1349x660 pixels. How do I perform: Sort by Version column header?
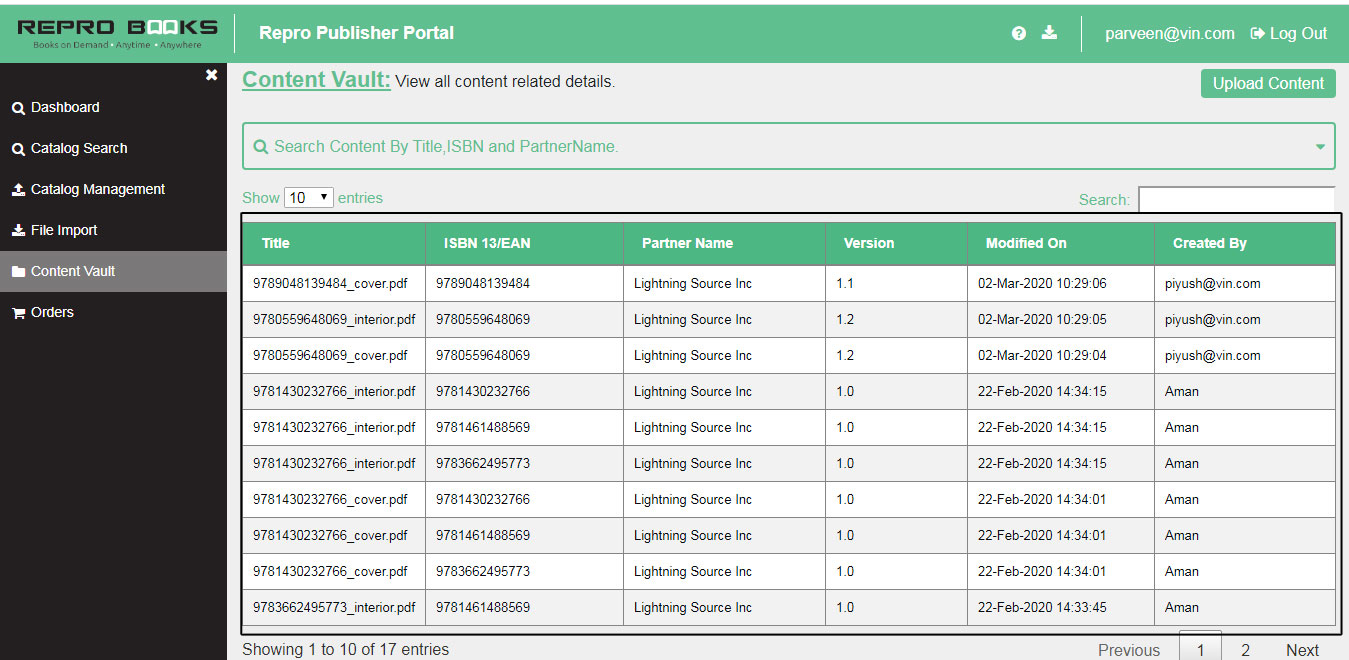coord(869,243)
